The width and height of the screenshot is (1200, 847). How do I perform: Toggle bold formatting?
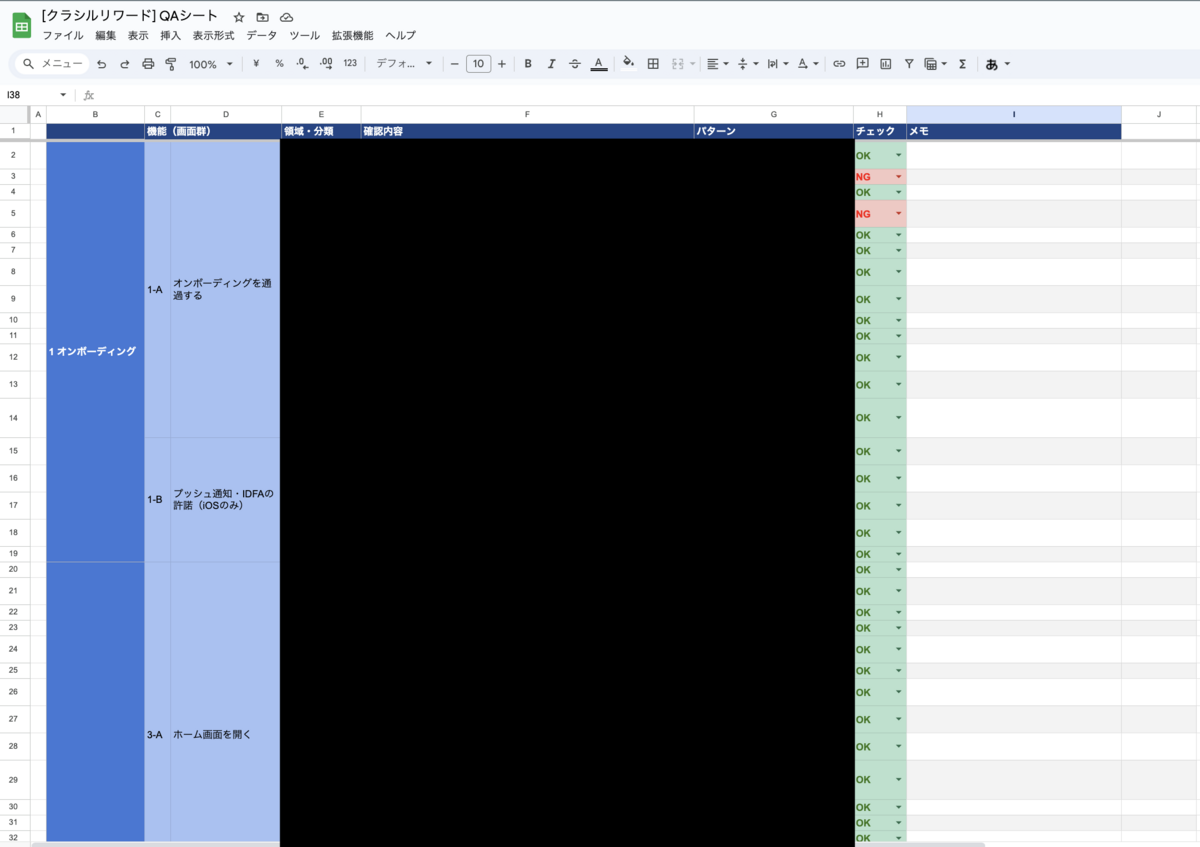[x=528, y=64]
